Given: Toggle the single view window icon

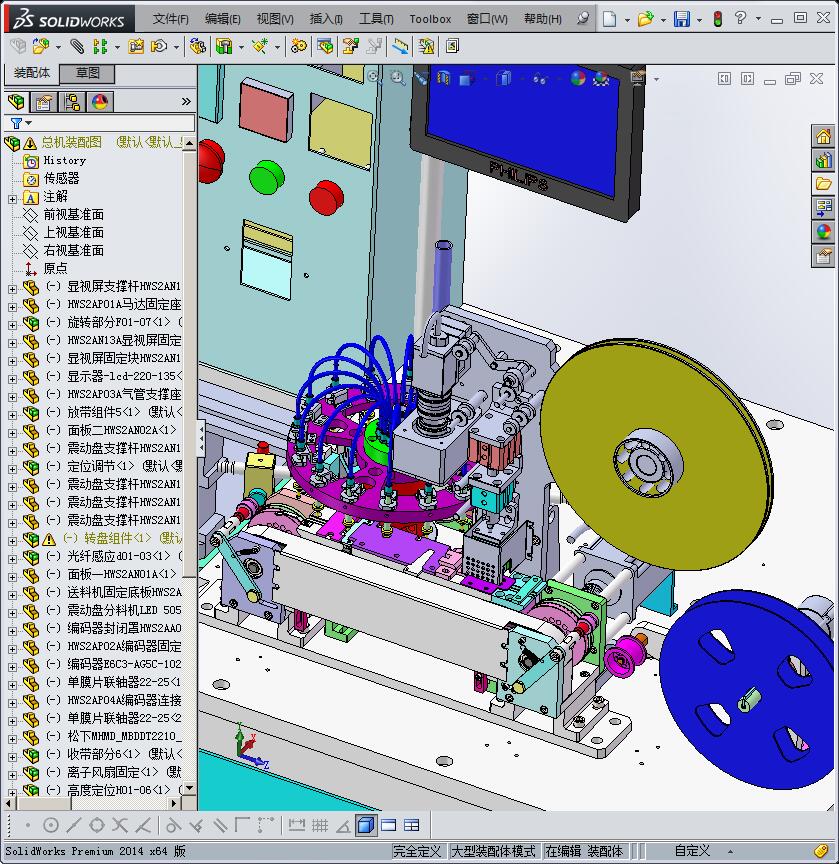Looking at the screenshot, I should pos(388,825).
